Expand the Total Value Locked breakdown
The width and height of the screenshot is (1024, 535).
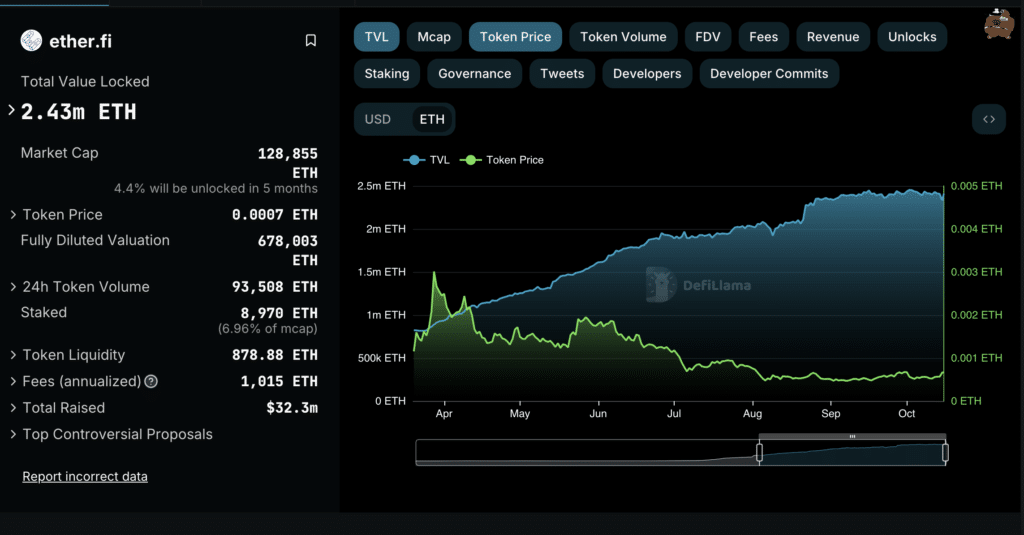click(x=11, y=110)
